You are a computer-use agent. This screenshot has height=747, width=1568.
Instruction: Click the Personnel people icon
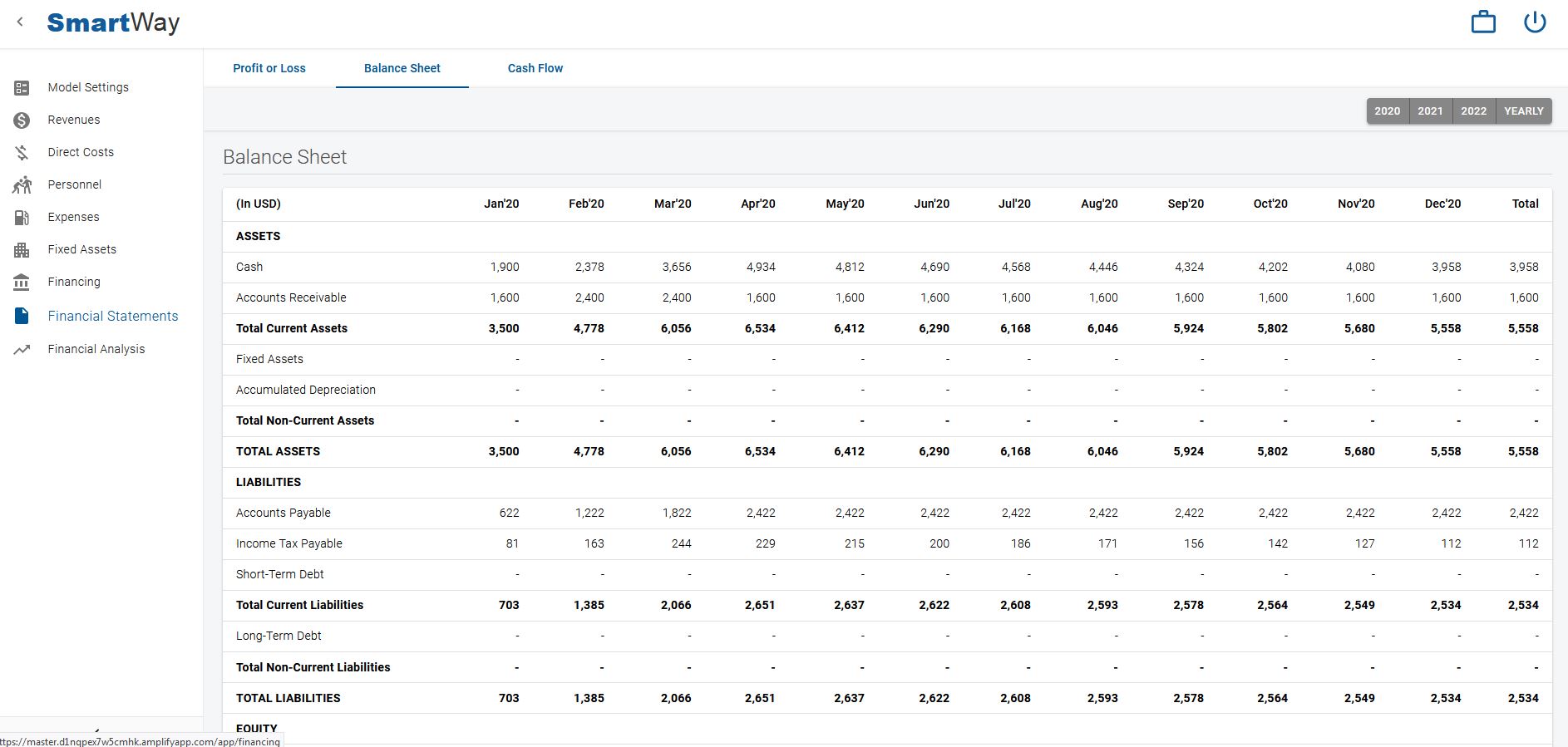pyautogui.click(x=22, y=184)
